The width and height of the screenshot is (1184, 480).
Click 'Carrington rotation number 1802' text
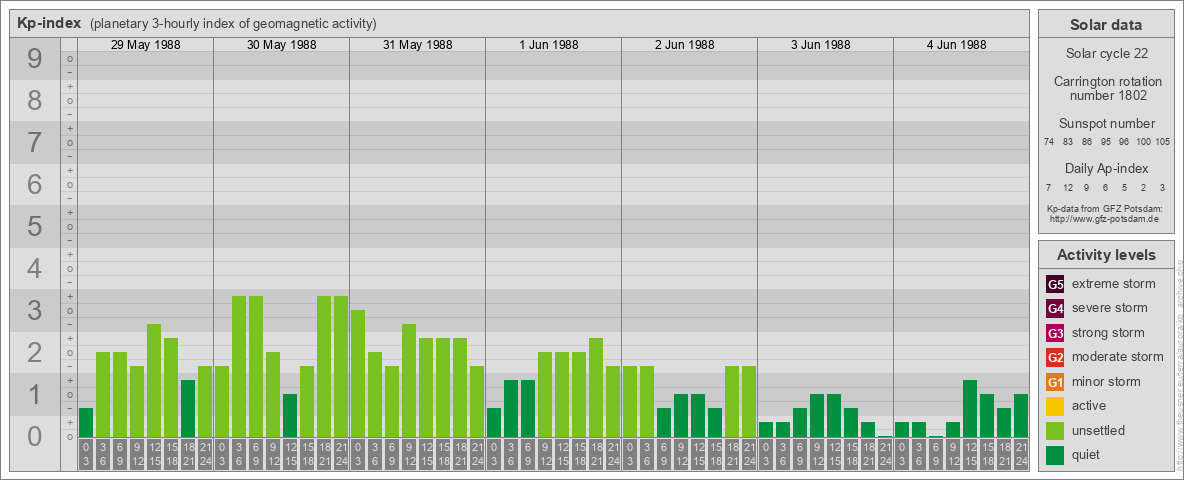click(1108, 88)
